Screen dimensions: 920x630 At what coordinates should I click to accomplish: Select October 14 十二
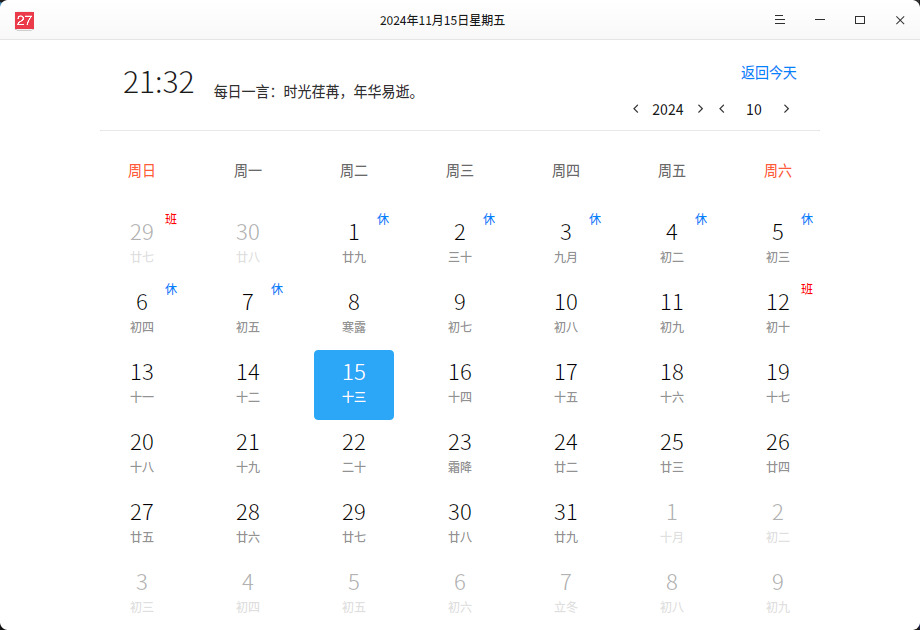pos(248,385)
